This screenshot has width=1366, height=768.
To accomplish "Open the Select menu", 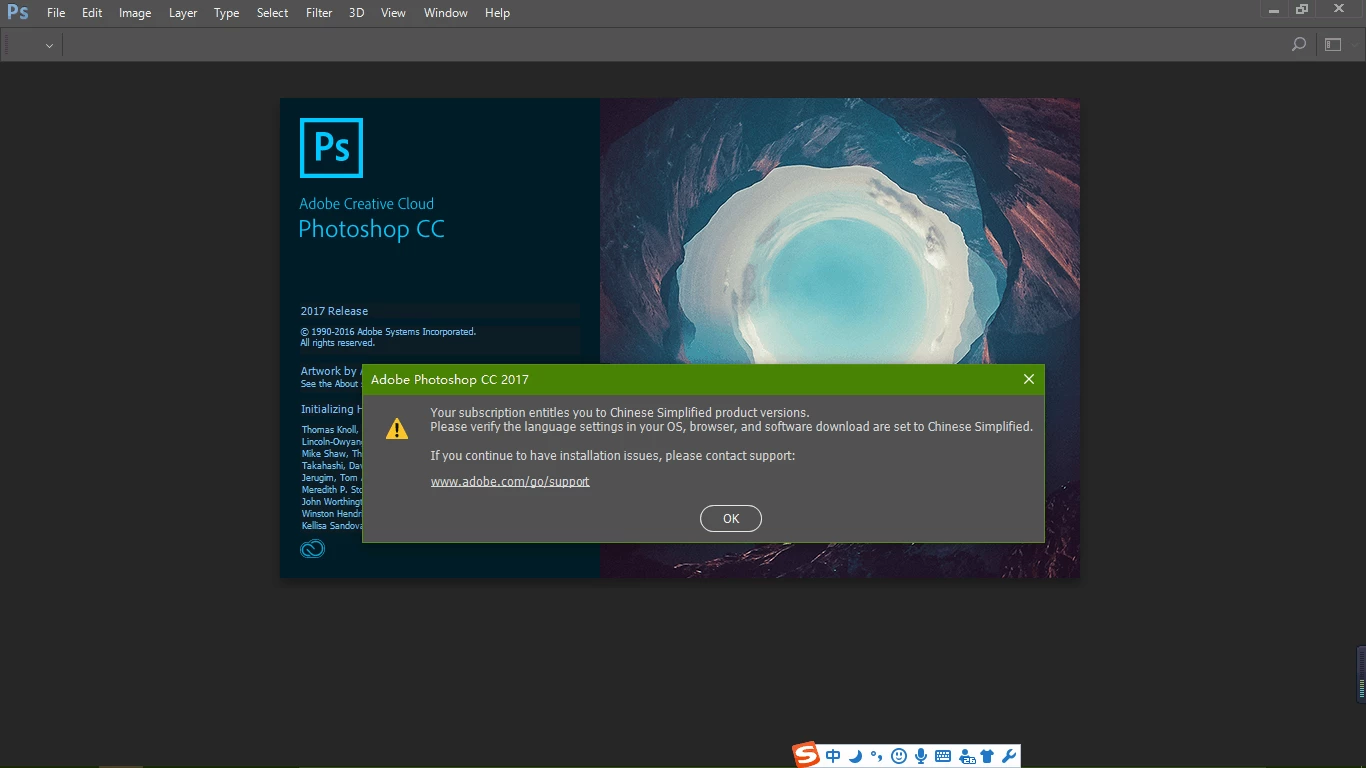I will click(x=272, y=13).
